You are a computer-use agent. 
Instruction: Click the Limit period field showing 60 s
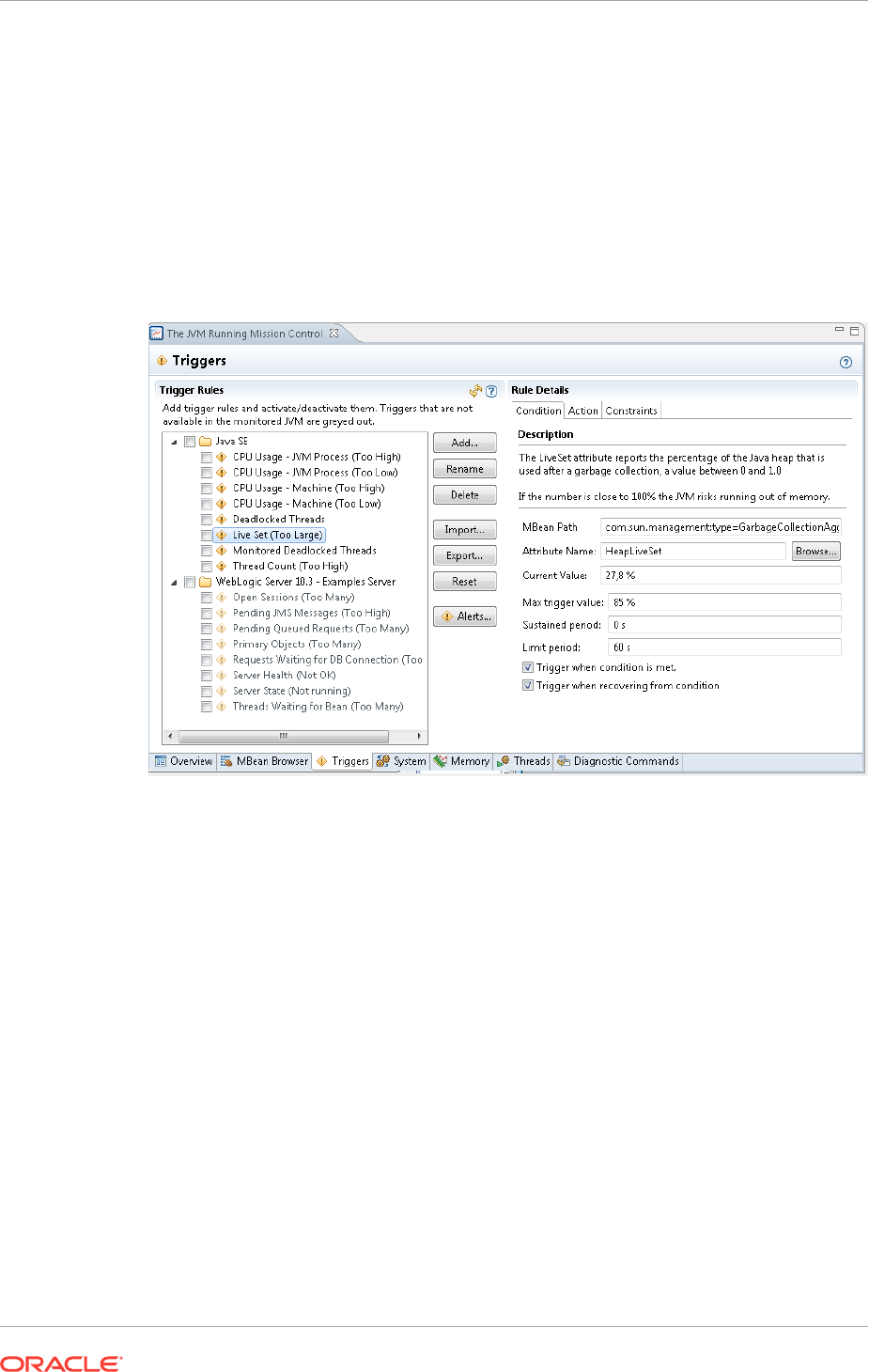point(724,647)
